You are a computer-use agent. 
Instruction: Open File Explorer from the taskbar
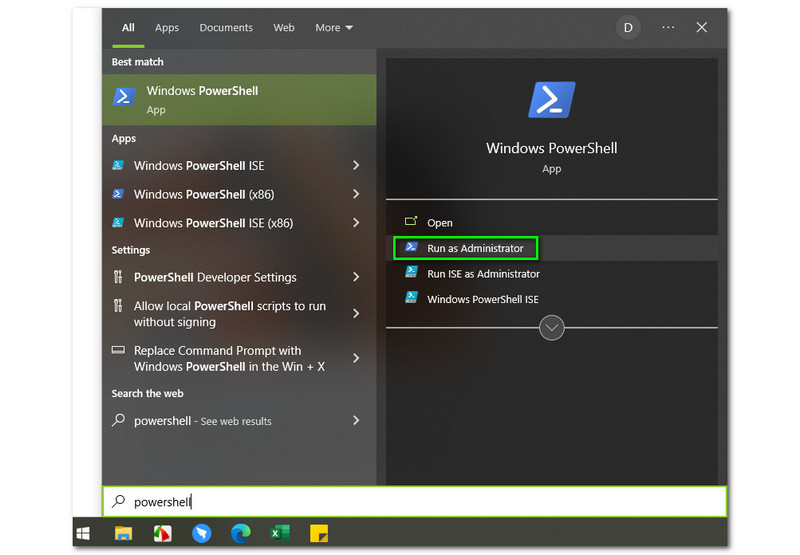123,533
